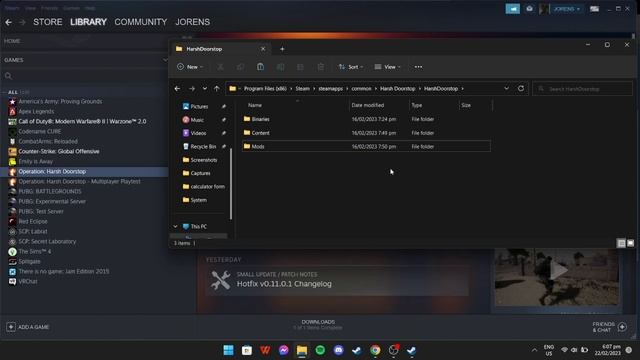Select the Content folder

click(366, 133)
